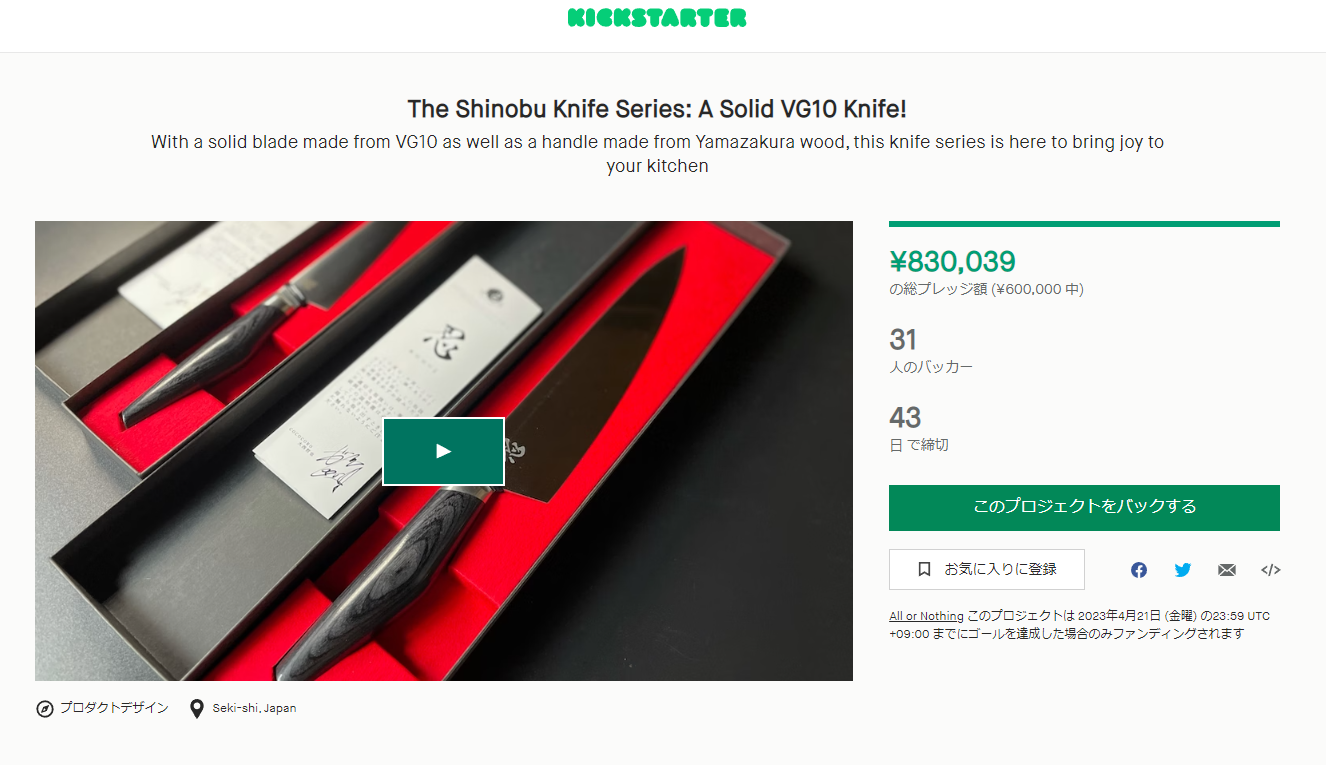Click the 43 days remaining figure
Image resolution: width=1326 pixels, height=765 pixels.
[x=905, y=417]
